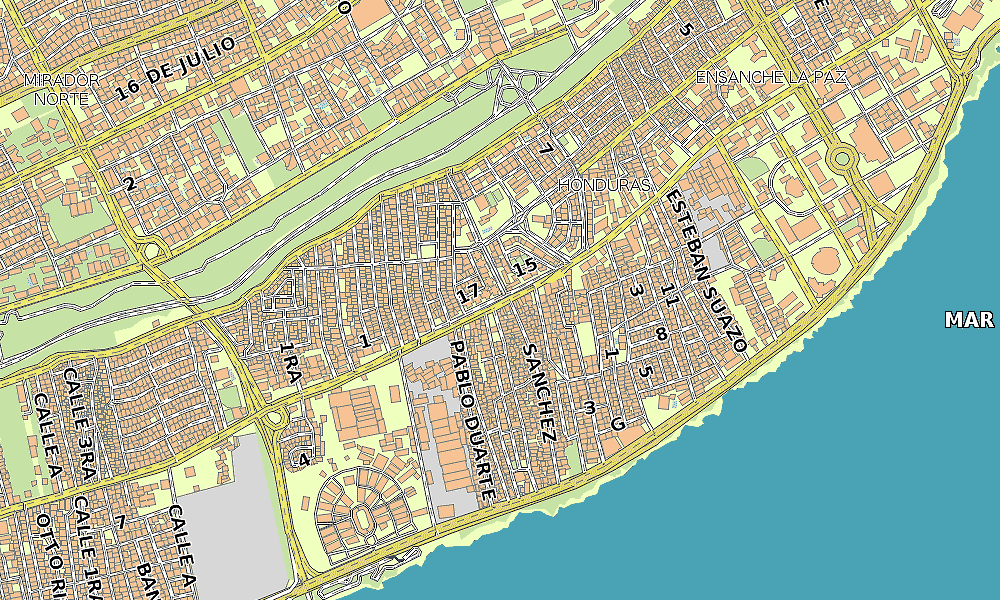The height and width of the screenshot is (600, 1000).
Task: Select the street label G near the coast
Action: (x=617, y=424)
